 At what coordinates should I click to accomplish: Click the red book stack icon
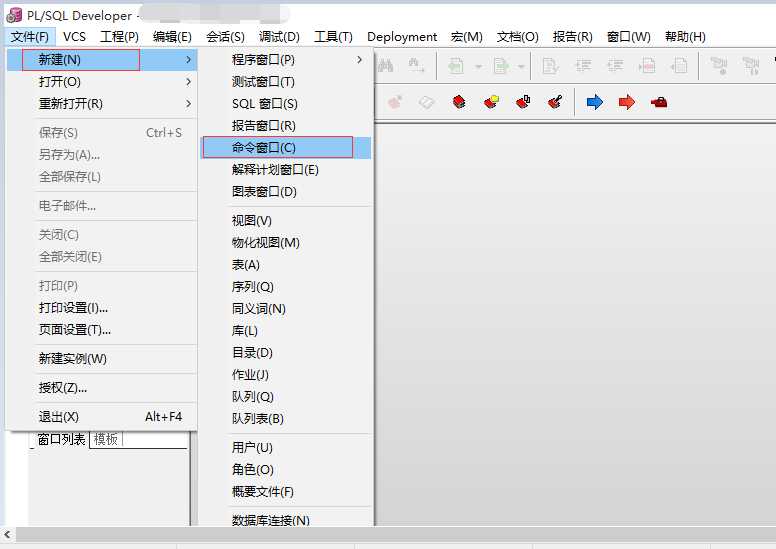coord(459,102)
